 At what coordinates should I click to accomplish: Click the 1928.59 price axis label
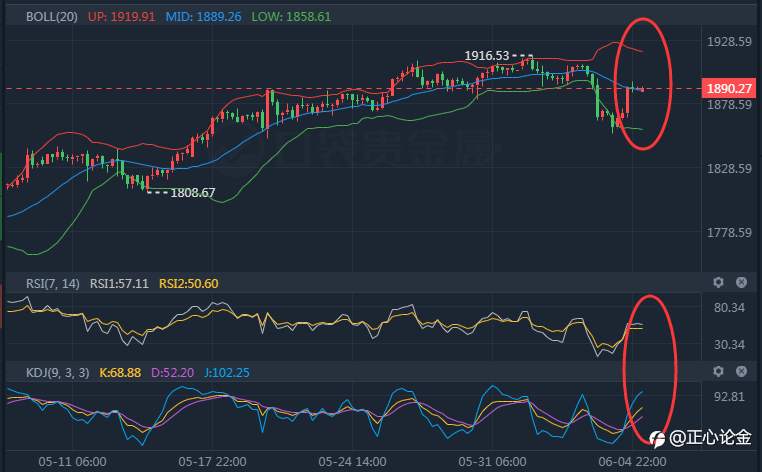tap(729, 42)
